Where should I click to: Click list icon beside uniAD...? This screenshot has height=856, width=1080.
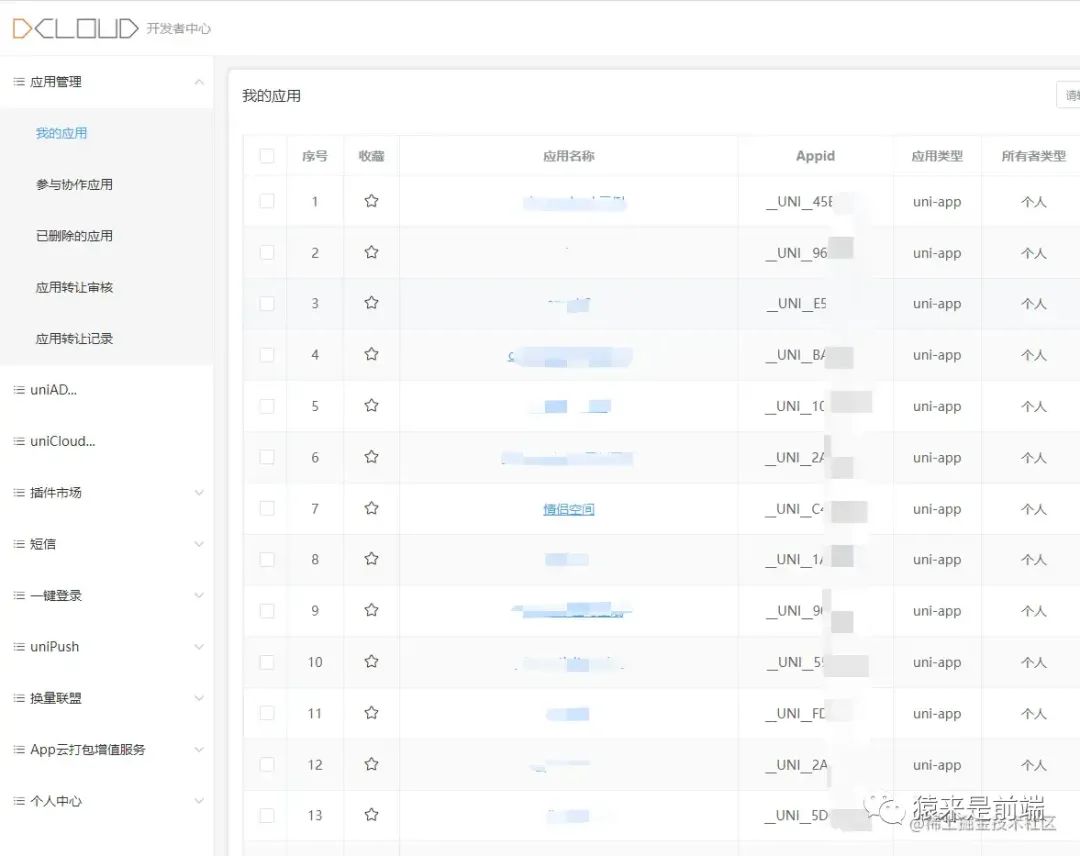(19, 390)
